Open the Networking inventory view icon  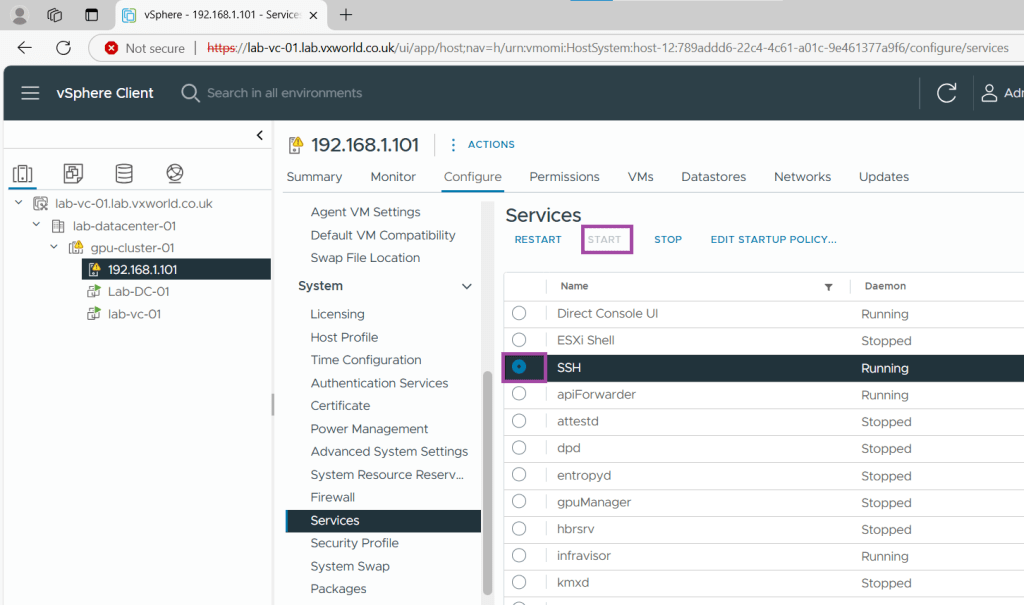175,174
